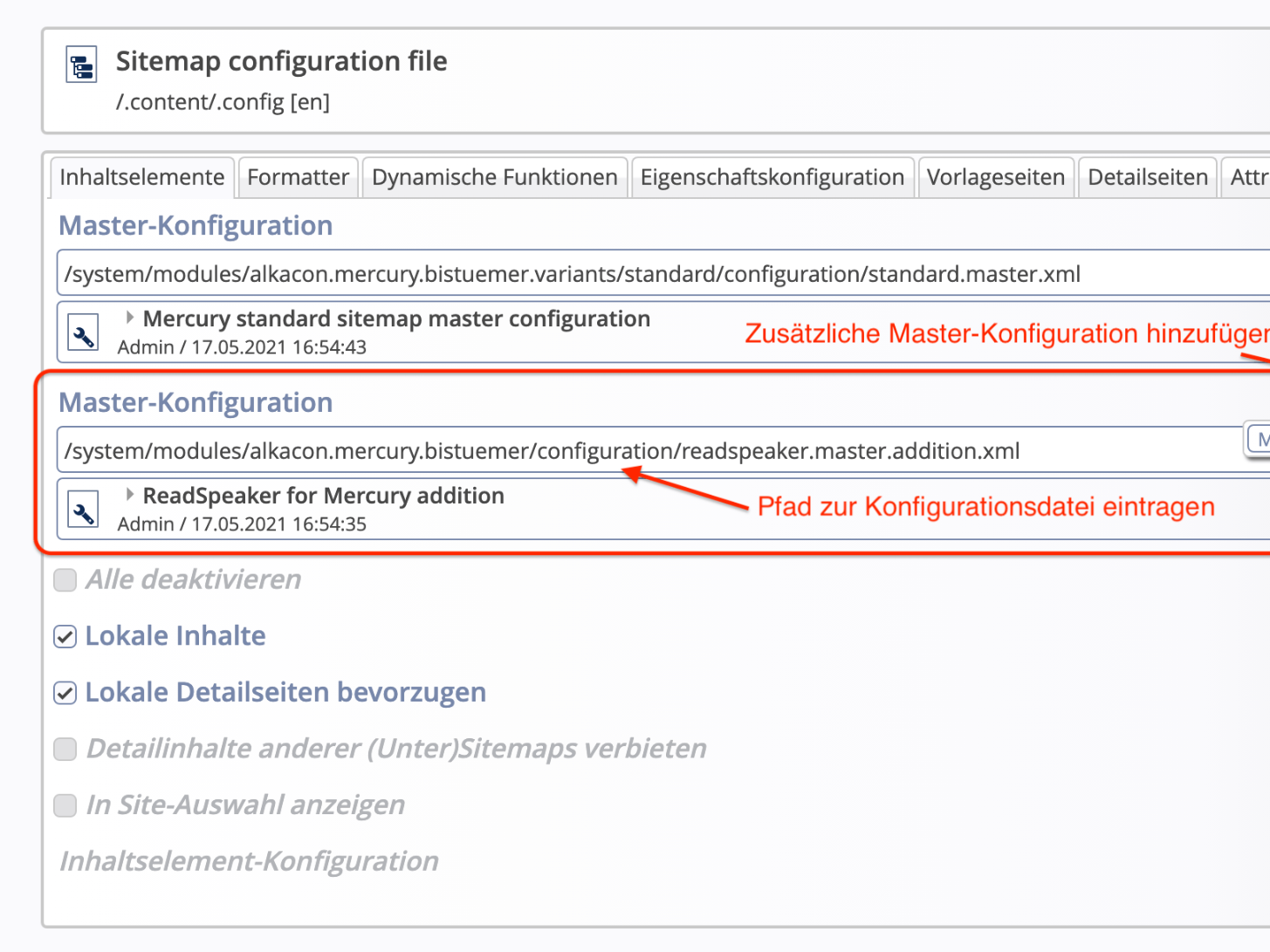Disable Lokale Detailseiten bevorzugen
1270x952 pixels.
click(65, 692)
